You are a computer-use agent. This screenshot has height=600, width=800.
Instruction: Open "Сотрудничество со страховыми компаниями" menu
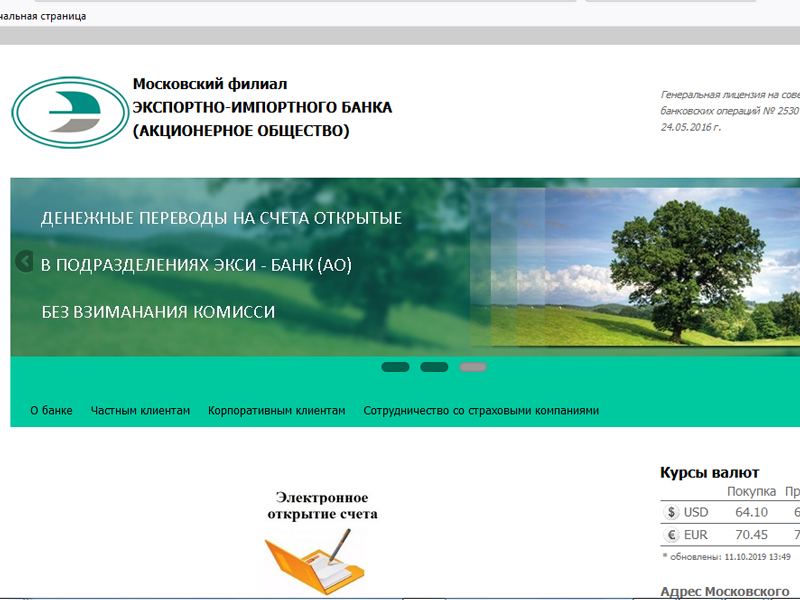coord(481,411)
